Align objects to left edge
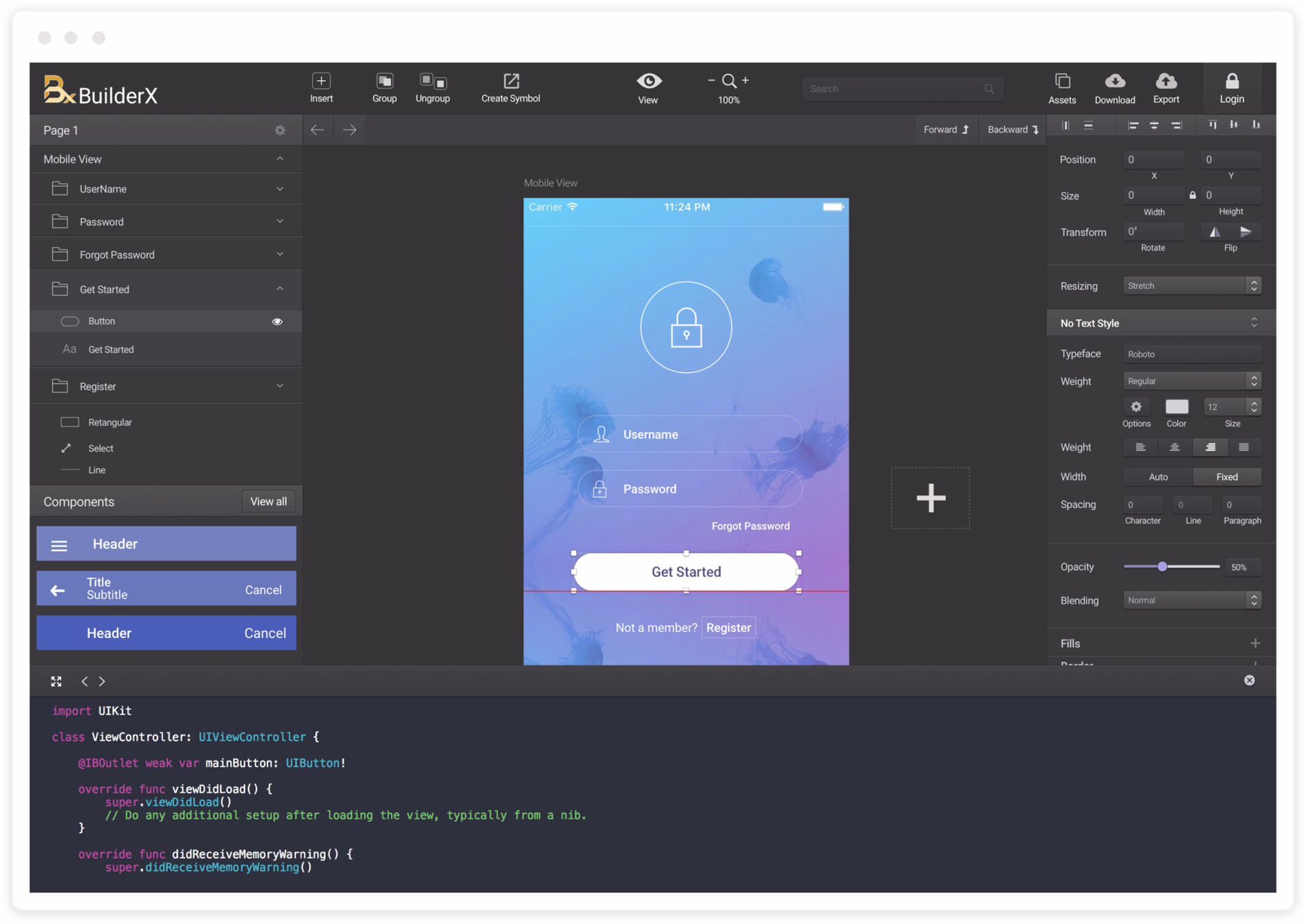1306x924 pixels. 1133,125
